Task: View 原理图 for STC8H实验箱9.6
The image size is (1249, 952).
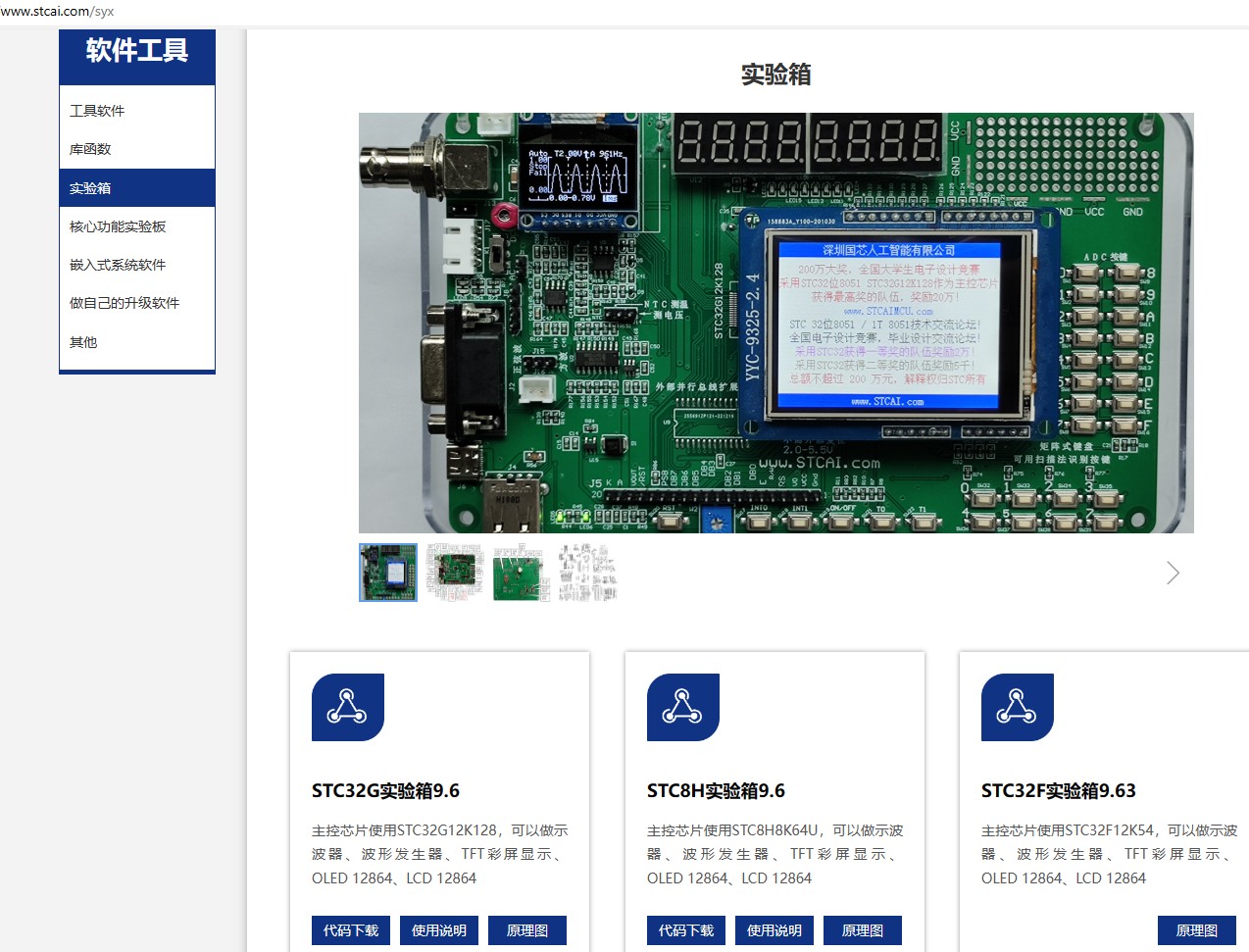Action: click(x=863, y=930)
